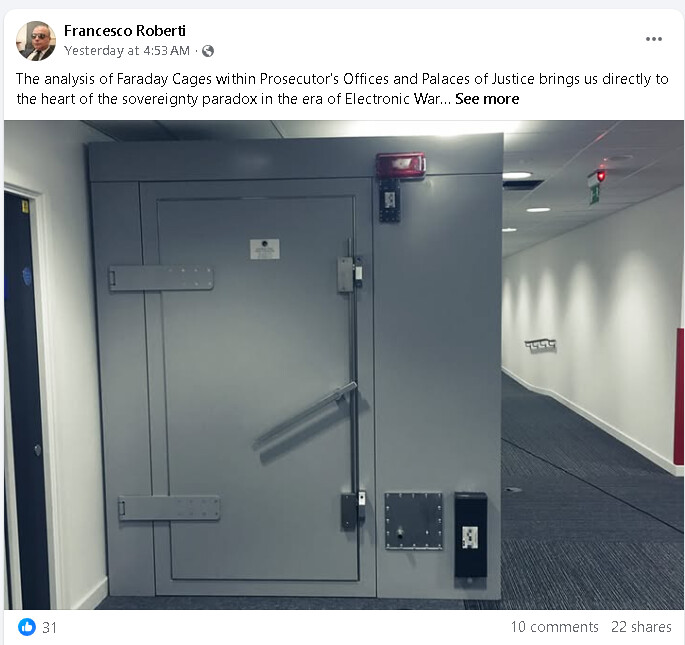Image resolution: width=685 pixels, height=645 pixels.
Task: Click the red alarm light on the cage
Action: coord(401,166)
